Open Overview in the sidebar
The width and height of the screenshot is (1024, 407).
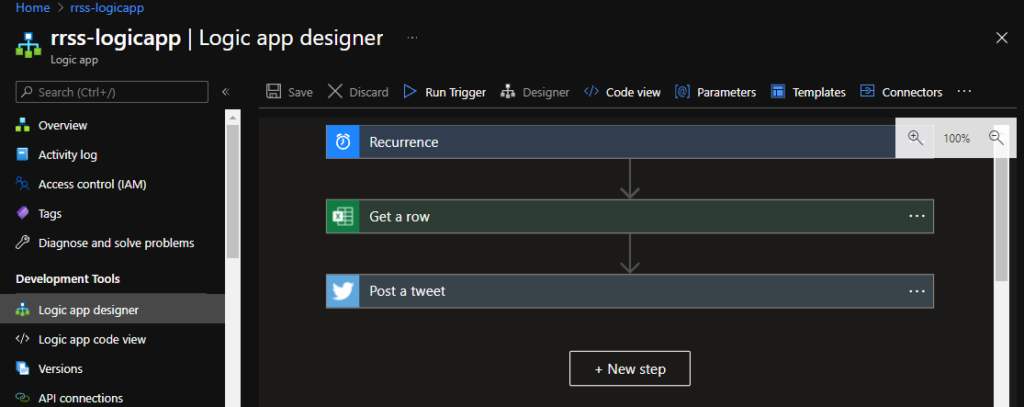click(63, 125)
